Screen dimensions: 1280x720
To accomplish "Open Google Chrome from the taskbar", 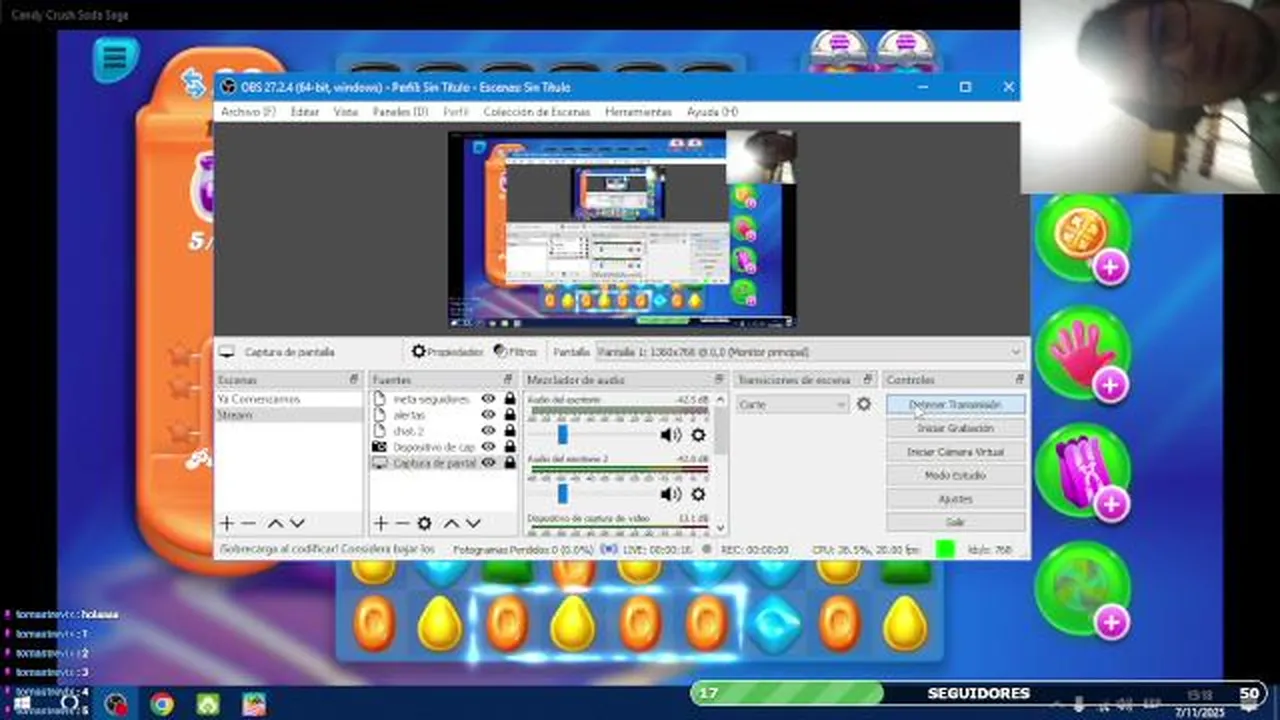I will (x=161, y=704).
